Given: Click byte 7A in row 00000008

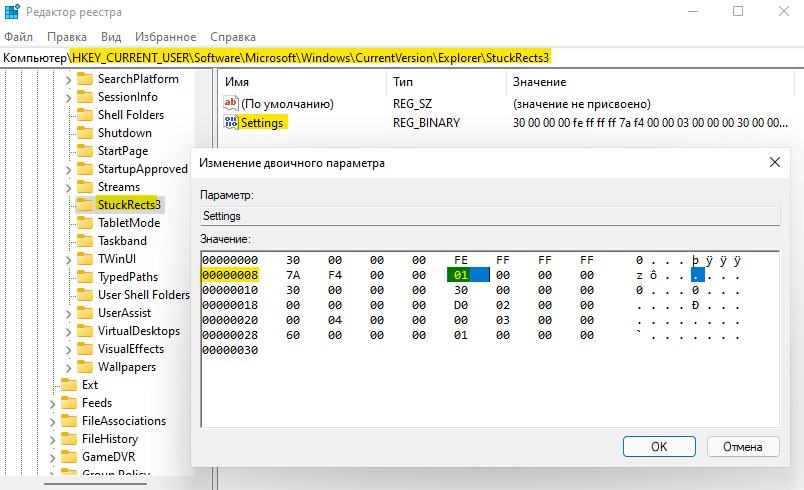Looking at the screenshot, I should [293, 275].
